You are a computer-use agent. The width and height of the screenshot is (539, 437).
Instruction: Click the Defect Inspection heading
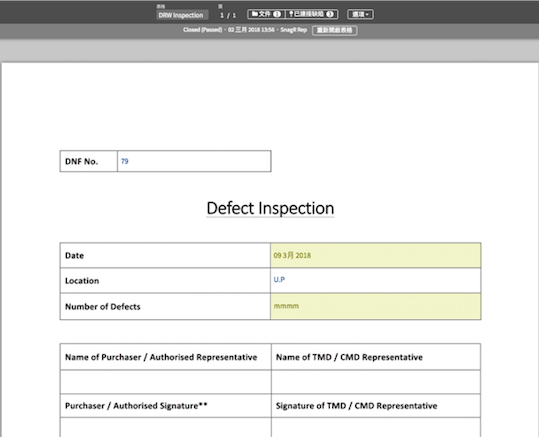pyautogui.click(x=270, y=208)
